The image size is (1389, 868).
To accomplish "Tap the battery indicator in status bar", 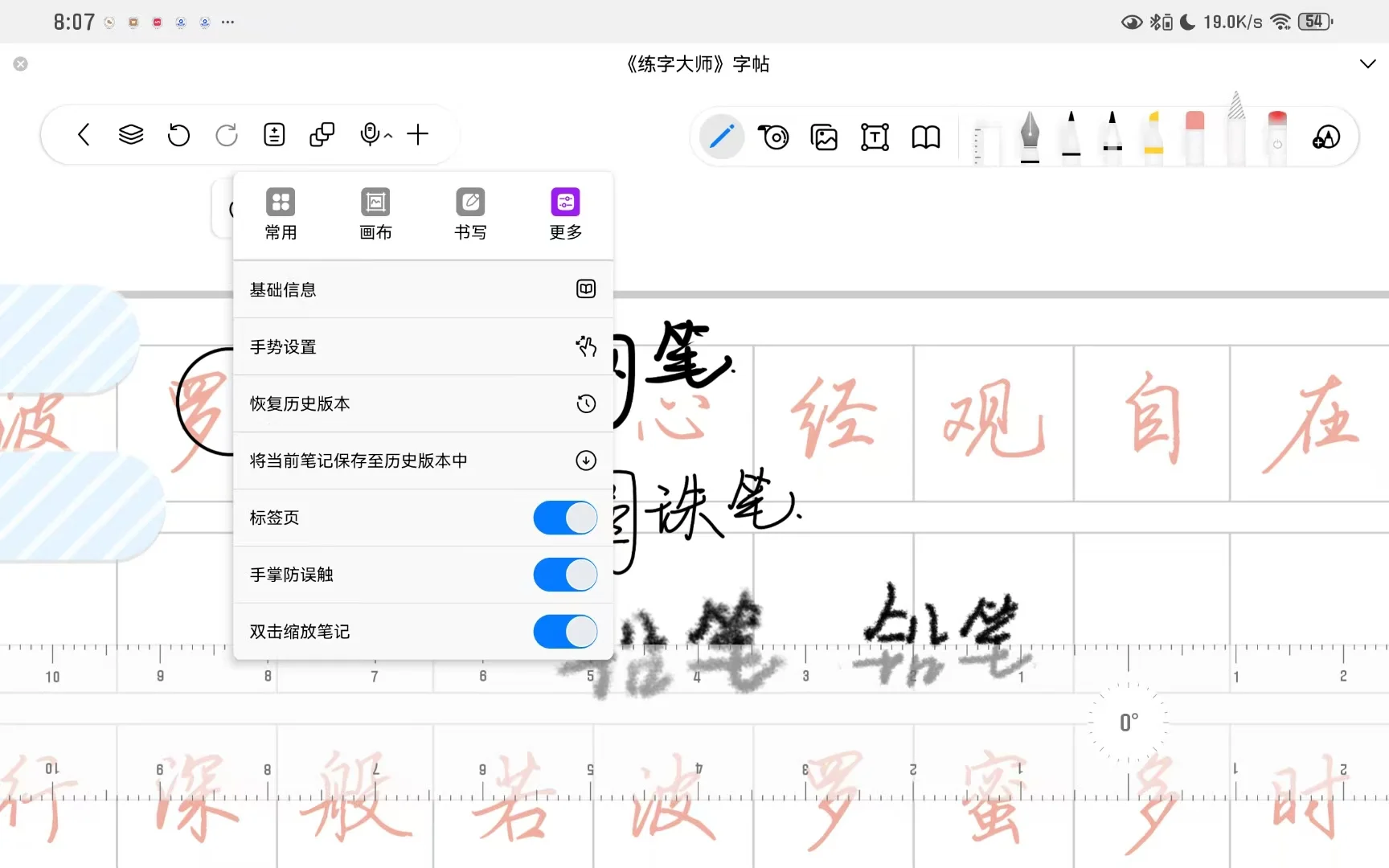I will click(1316, 22).
